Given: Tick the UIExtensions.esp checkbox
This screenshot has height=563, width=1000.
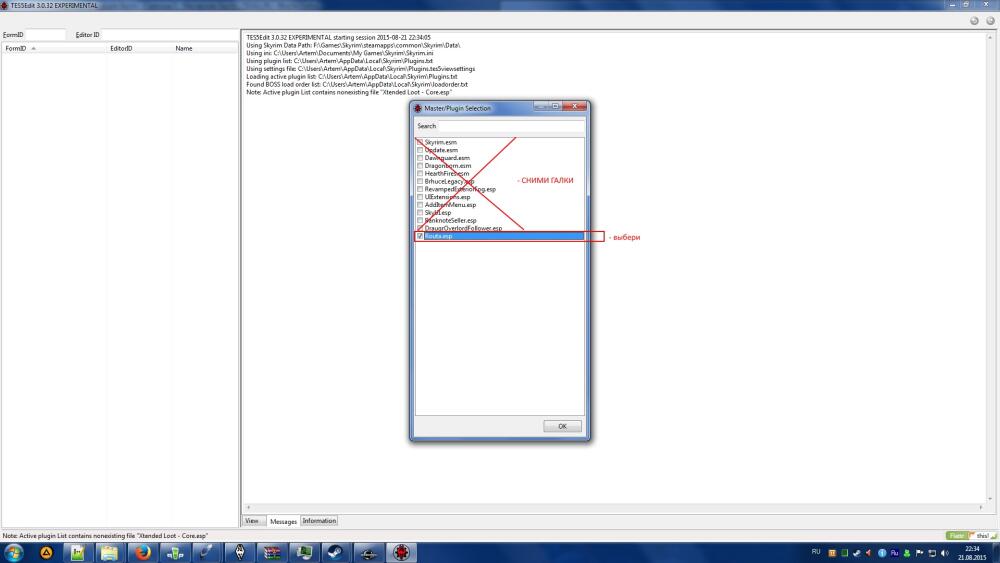Looking at the screenshot, I should (x=420, y=197).
